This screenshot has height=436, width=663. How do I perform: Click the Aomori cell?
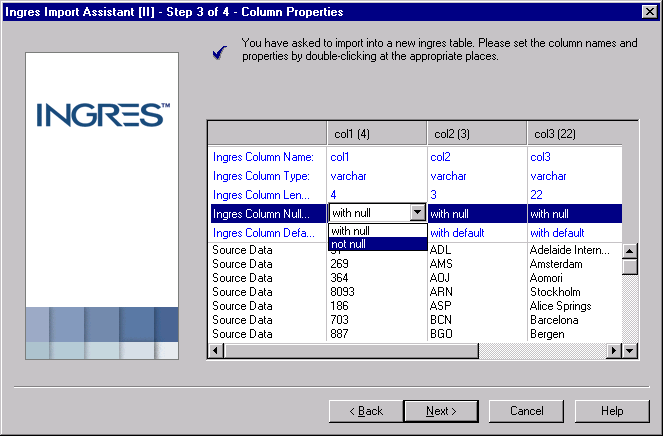pyautogui.click(x=546, y=278)
